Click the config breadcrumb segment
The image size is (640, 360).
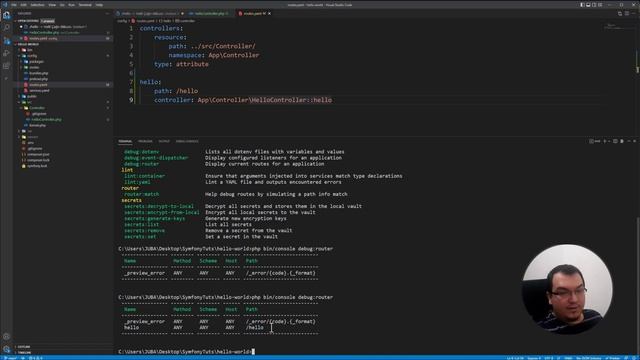pos(122,21)
